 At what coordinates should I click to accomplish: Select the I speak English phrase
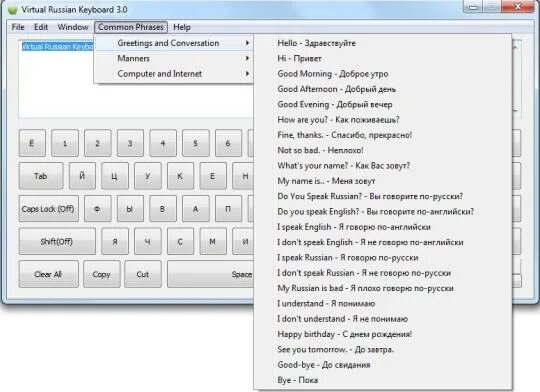click(382, 227)
